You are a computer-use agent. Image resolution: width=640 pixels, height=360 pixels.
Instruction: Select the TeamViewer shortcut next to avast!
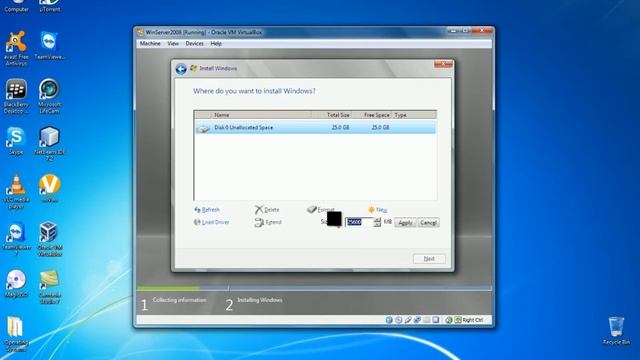[x=49, y=46]
